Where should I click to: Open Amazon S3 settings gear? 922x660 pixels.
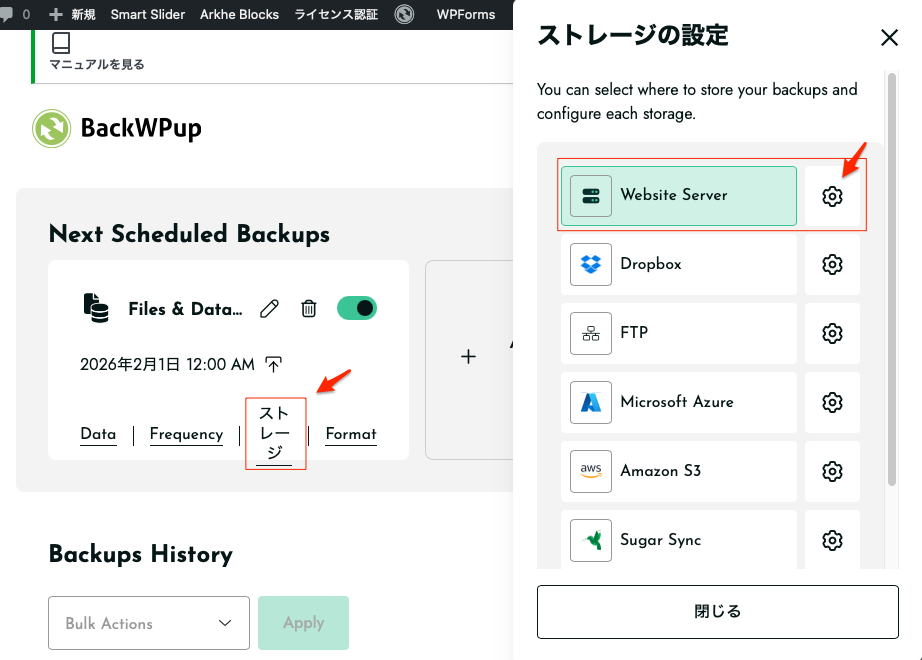pos(832,471)
